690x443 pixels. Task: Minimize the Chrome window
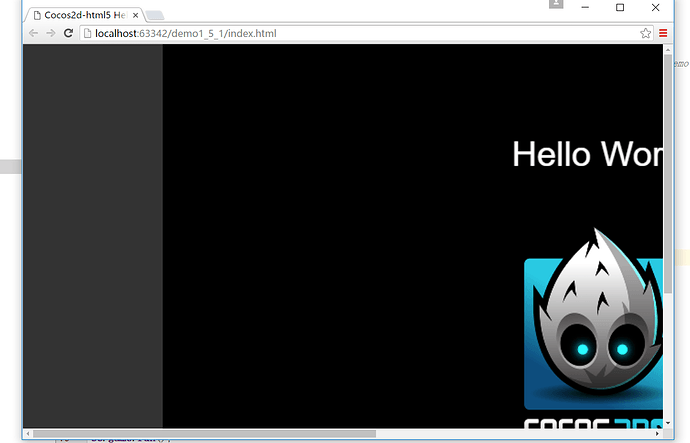click(x=585, y=7)
